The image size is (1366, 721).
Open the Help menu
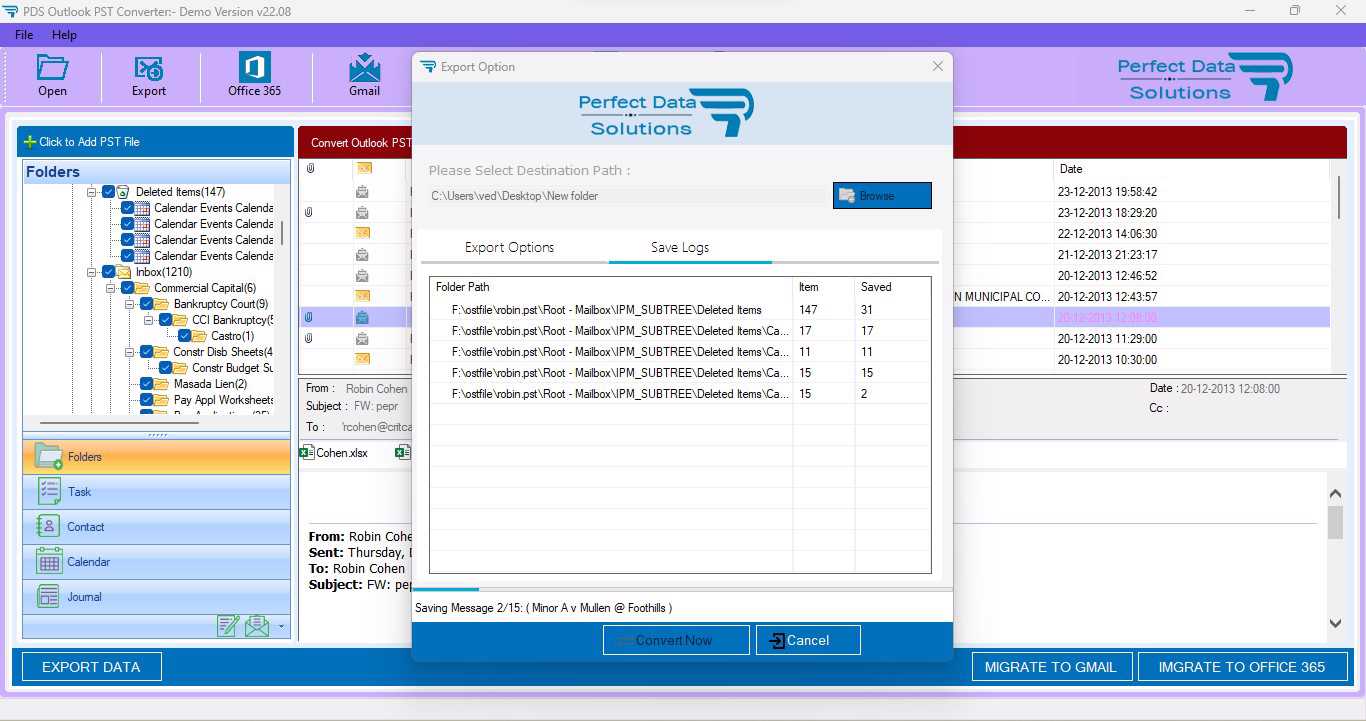click(64, 35)
